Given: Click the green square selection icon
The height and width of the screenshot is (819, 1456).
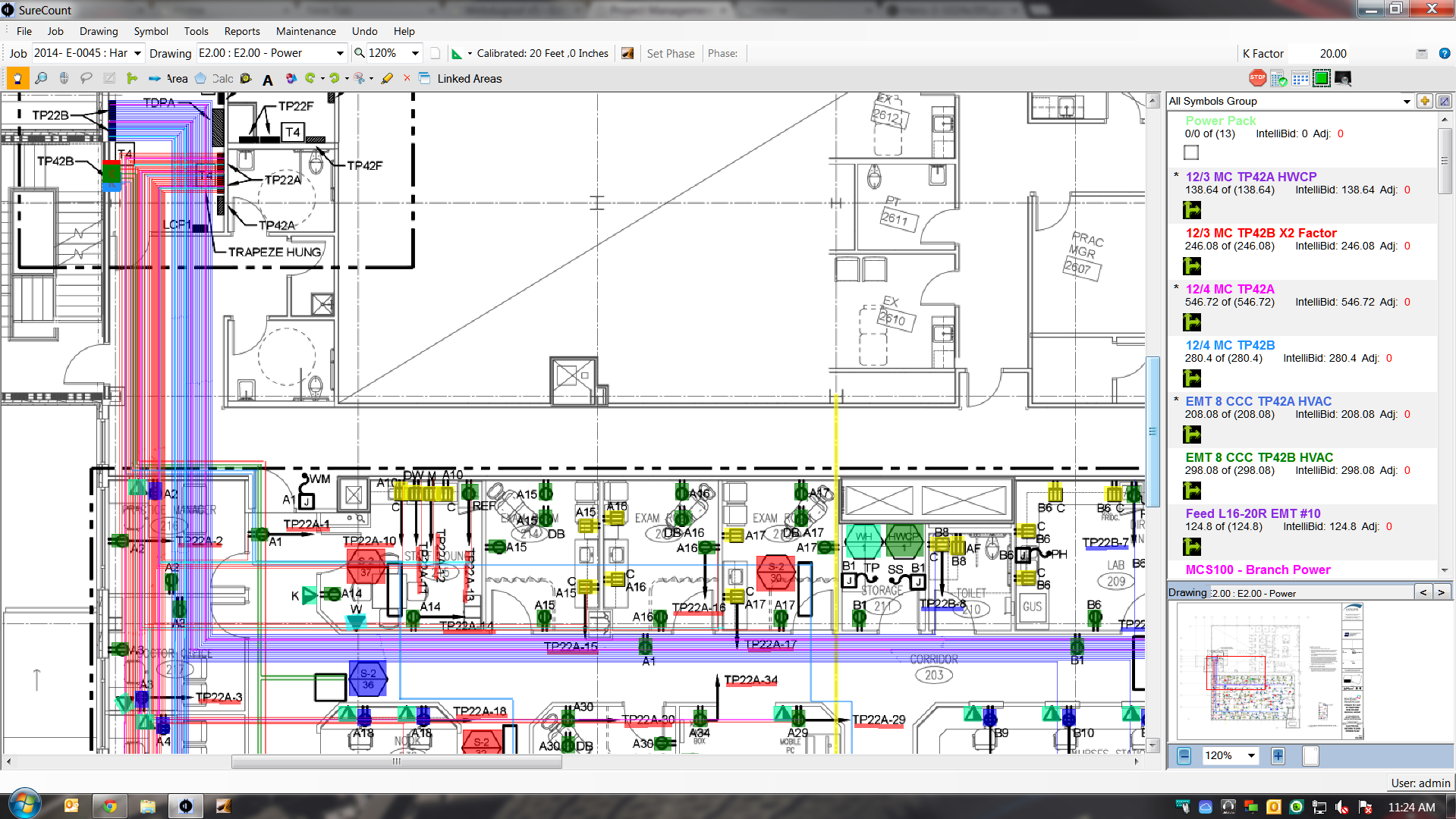Looking at the screenshot, I should point(1322,79).
